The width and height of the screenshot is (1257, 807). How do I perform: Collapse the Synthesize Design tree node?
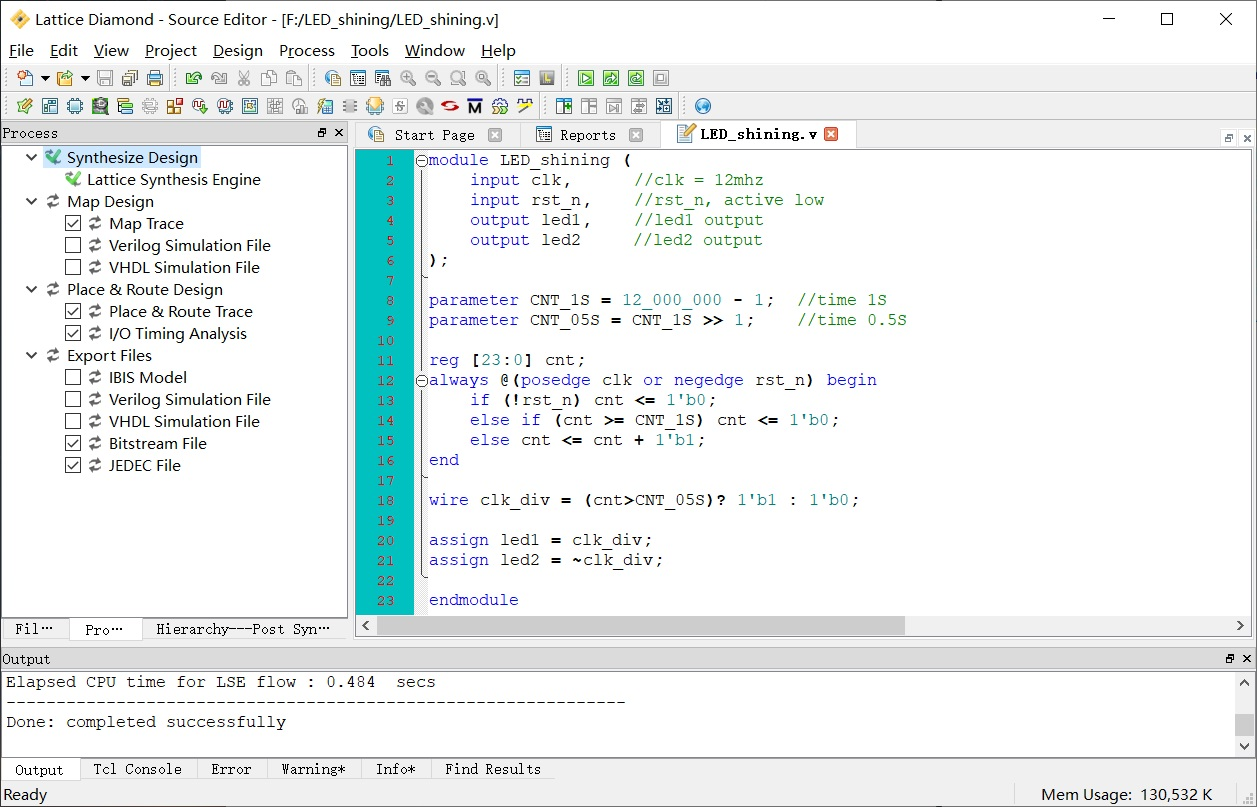pyautogui.click(x=32, y=158)
